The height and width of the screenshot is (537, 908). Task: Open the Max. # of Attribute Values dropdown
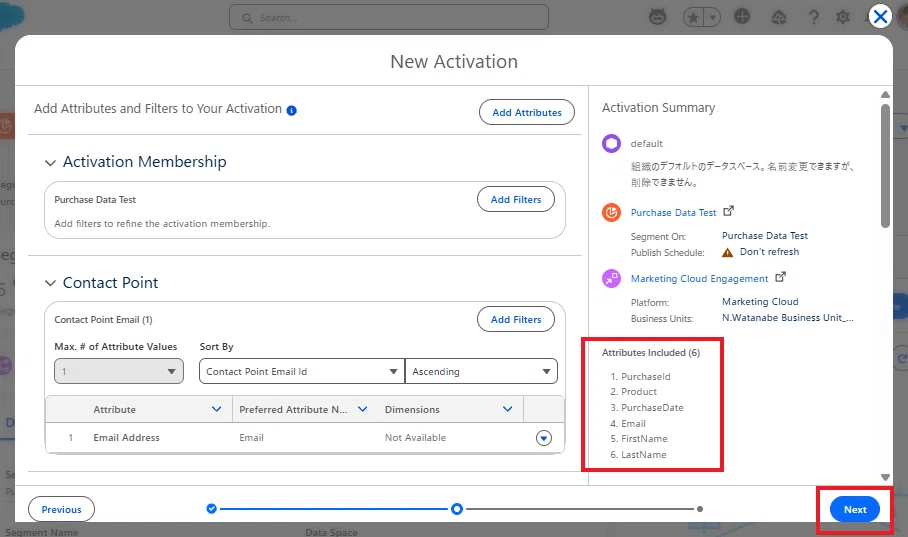pyautogui.click(x=119, y=371)
